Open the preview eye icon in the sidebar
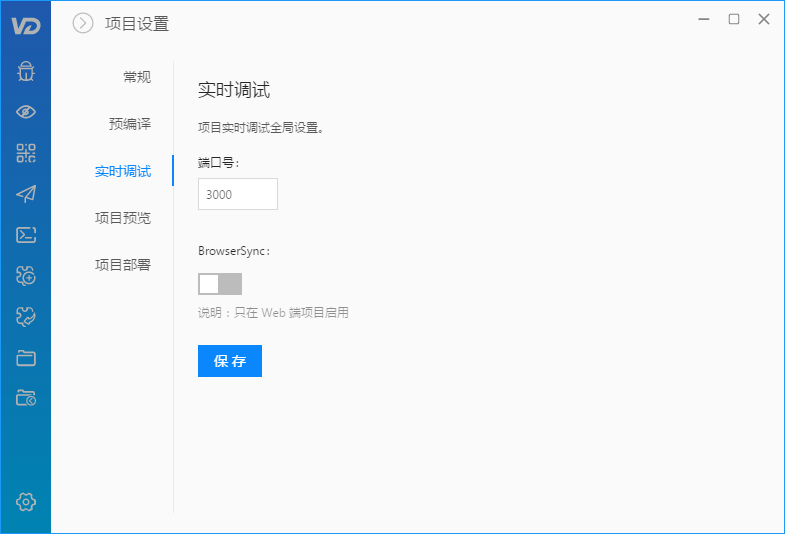This screenshot has width=785, height=534. pos(26,112)
